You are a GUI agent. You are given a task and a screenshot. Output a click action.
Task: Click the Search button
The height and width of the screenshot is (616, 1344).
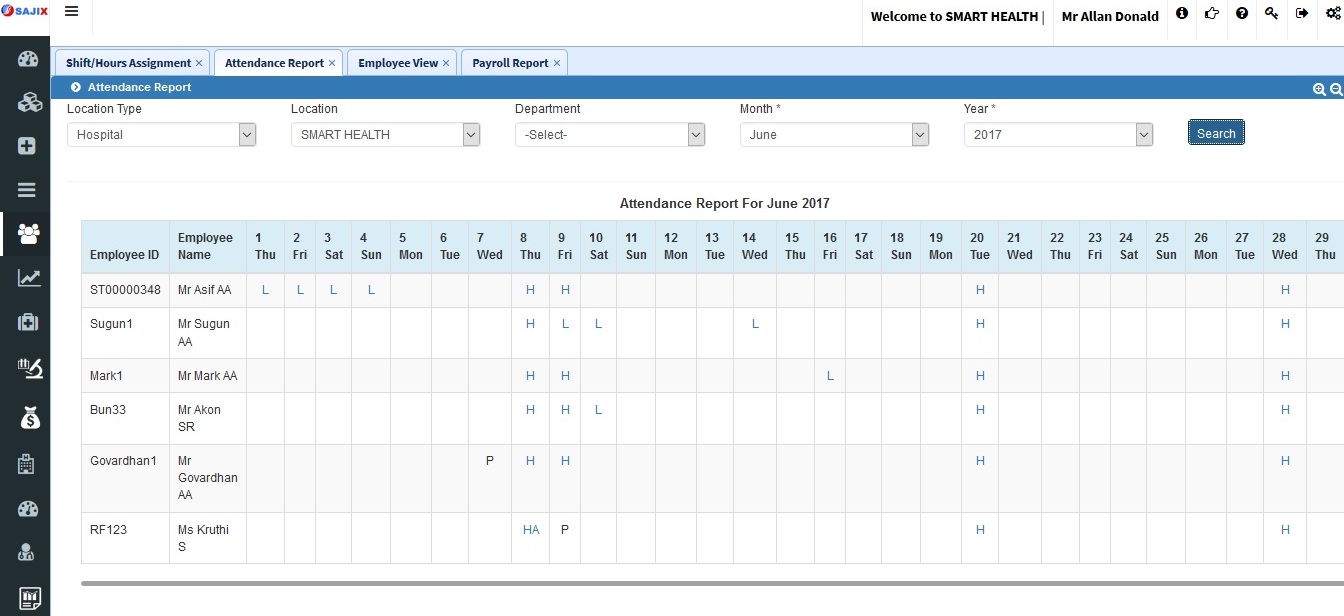[1216, 133]
